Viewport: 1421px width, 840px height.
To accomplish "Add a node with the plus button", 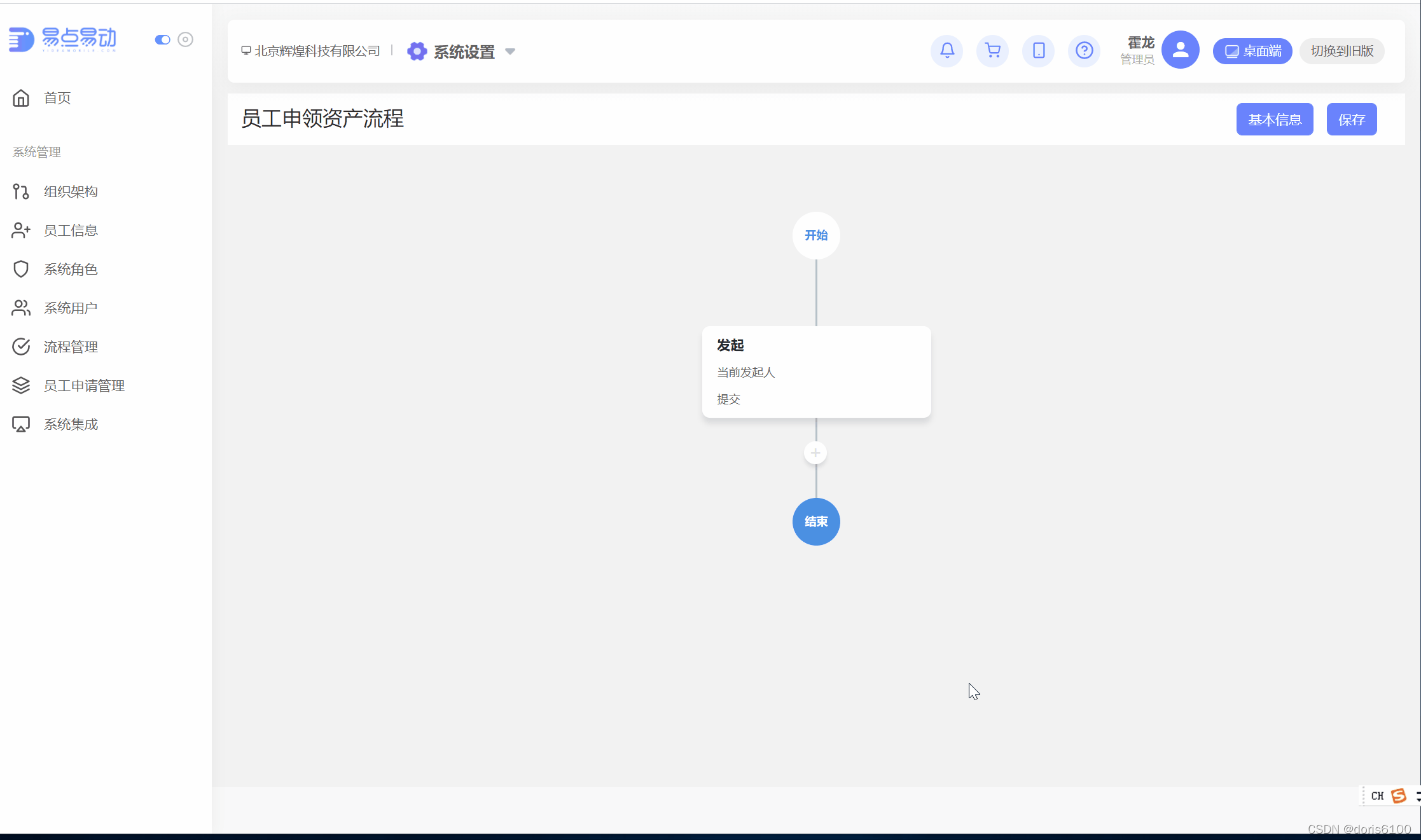I will [x=815, y=453].
